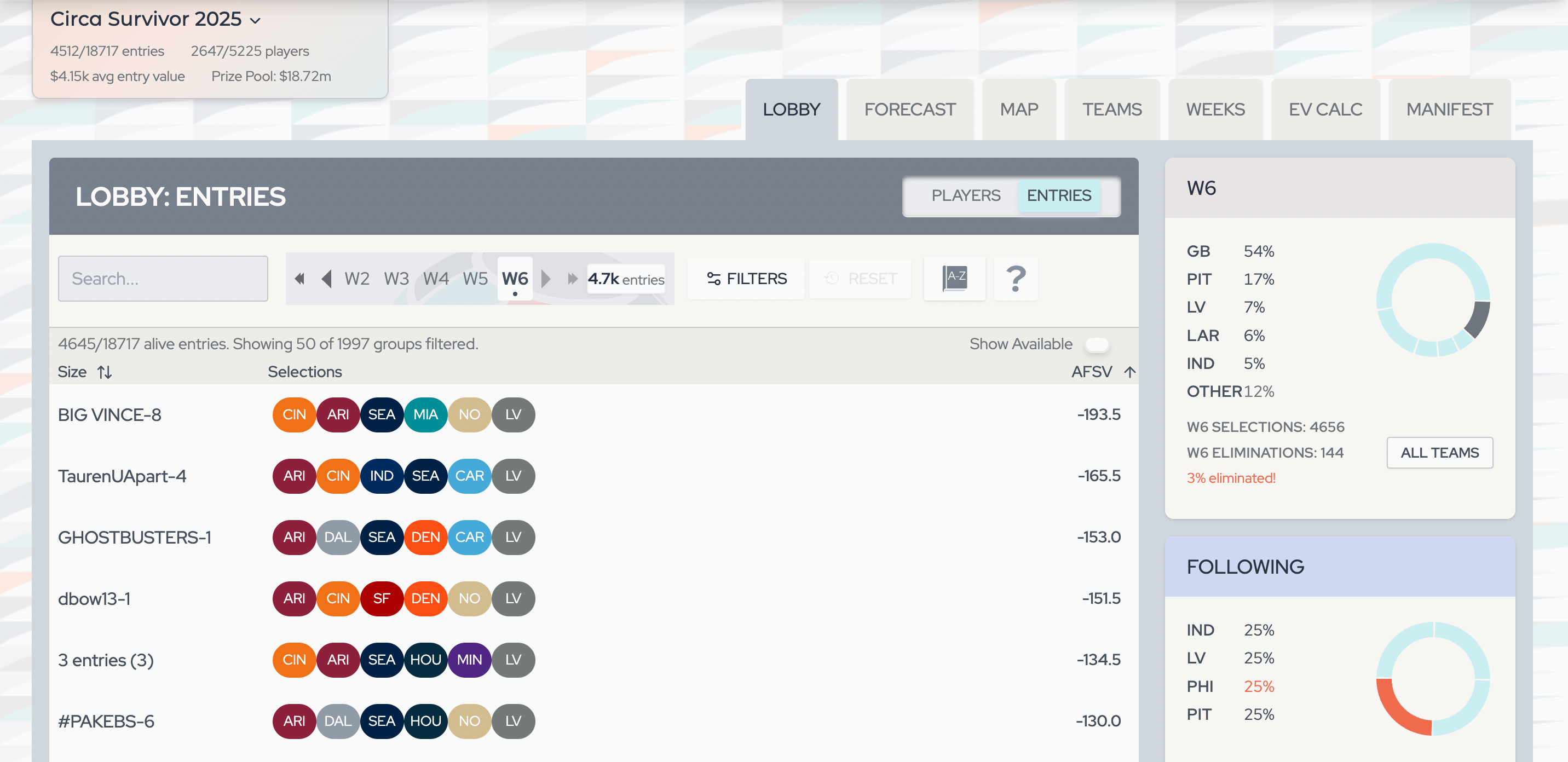1568x762 pixels.
Task: Click the 4.7k entries count
Action: tap(626, 279)
